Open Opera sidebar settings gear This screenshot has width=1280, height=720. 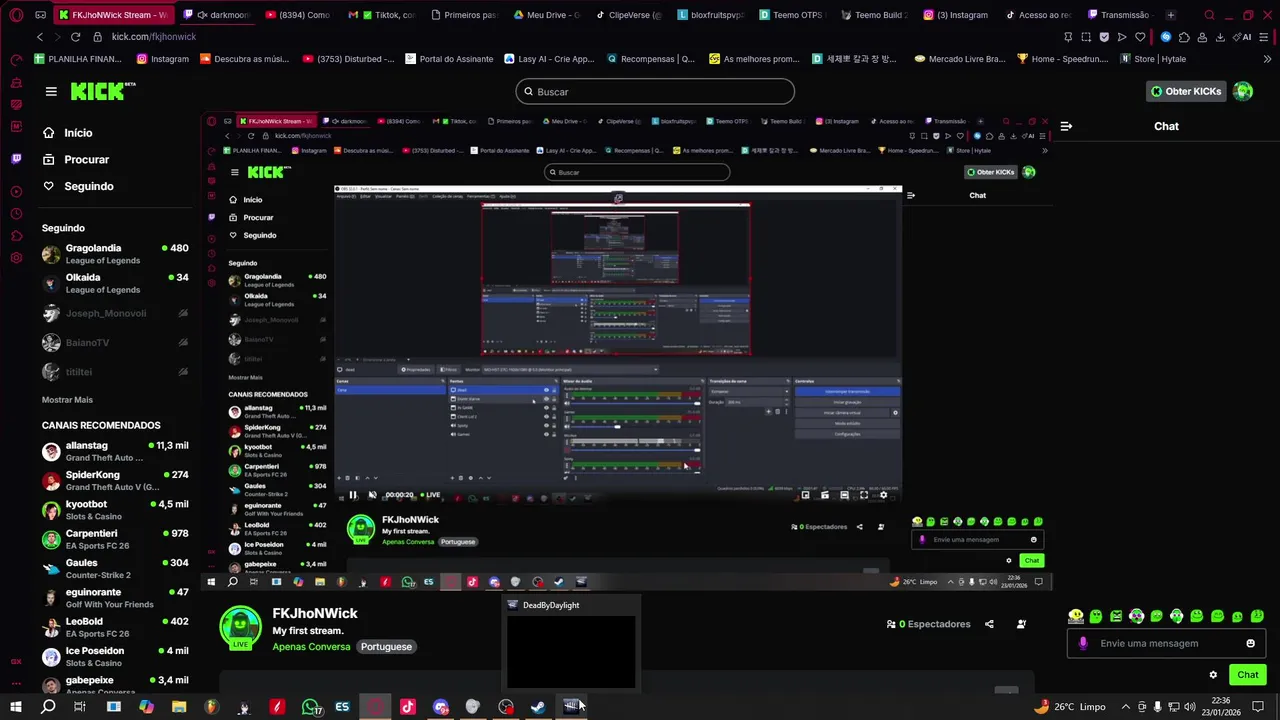coord(16,258)
